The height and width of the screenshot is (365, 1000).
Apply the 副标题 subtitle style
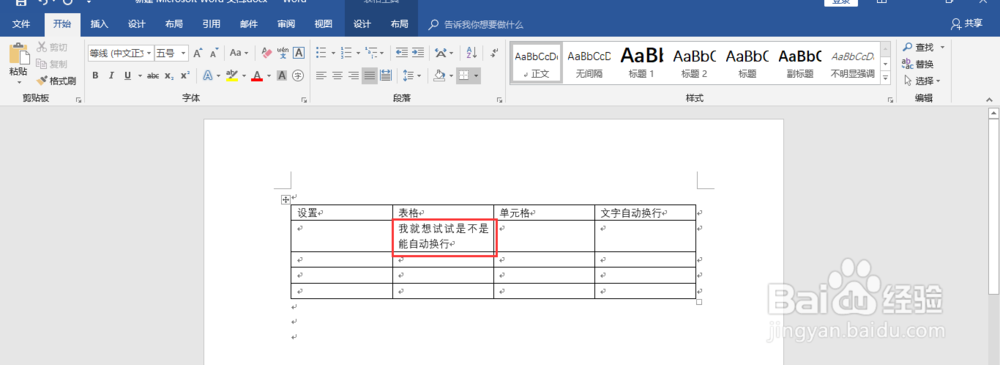click(800, 63)
